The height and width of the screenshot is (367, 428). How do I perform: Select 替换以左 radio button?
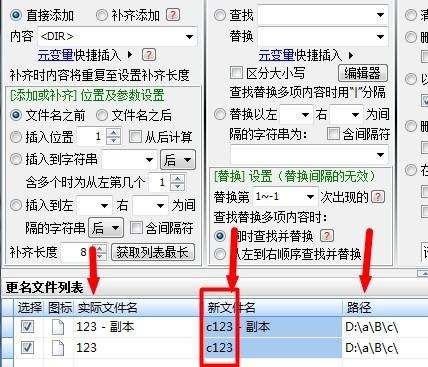(x=220, y=114)
